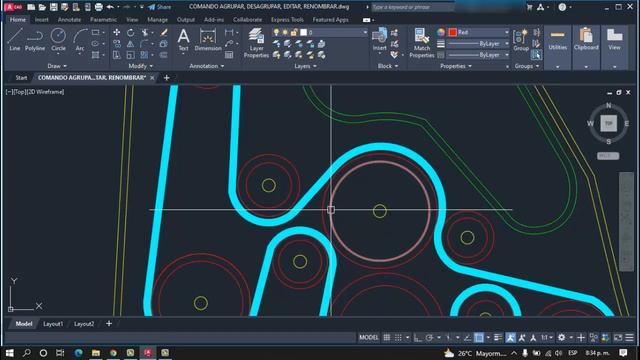The width and height of the screenshot is (640, 360).
Task: Click the Group tool
Action: click(x=520, y=40)
